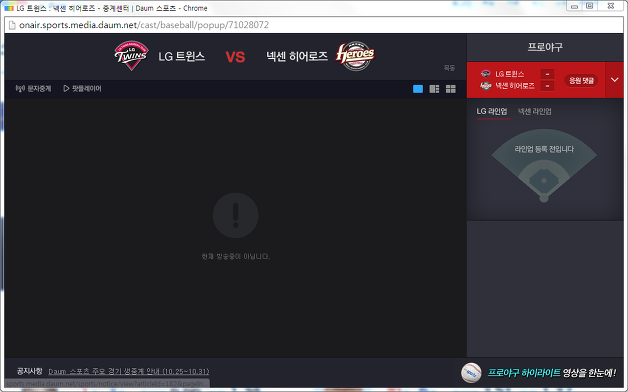628x392 pixels.
Task: Click the LG Twins team logo
Action: coord(131,56)
